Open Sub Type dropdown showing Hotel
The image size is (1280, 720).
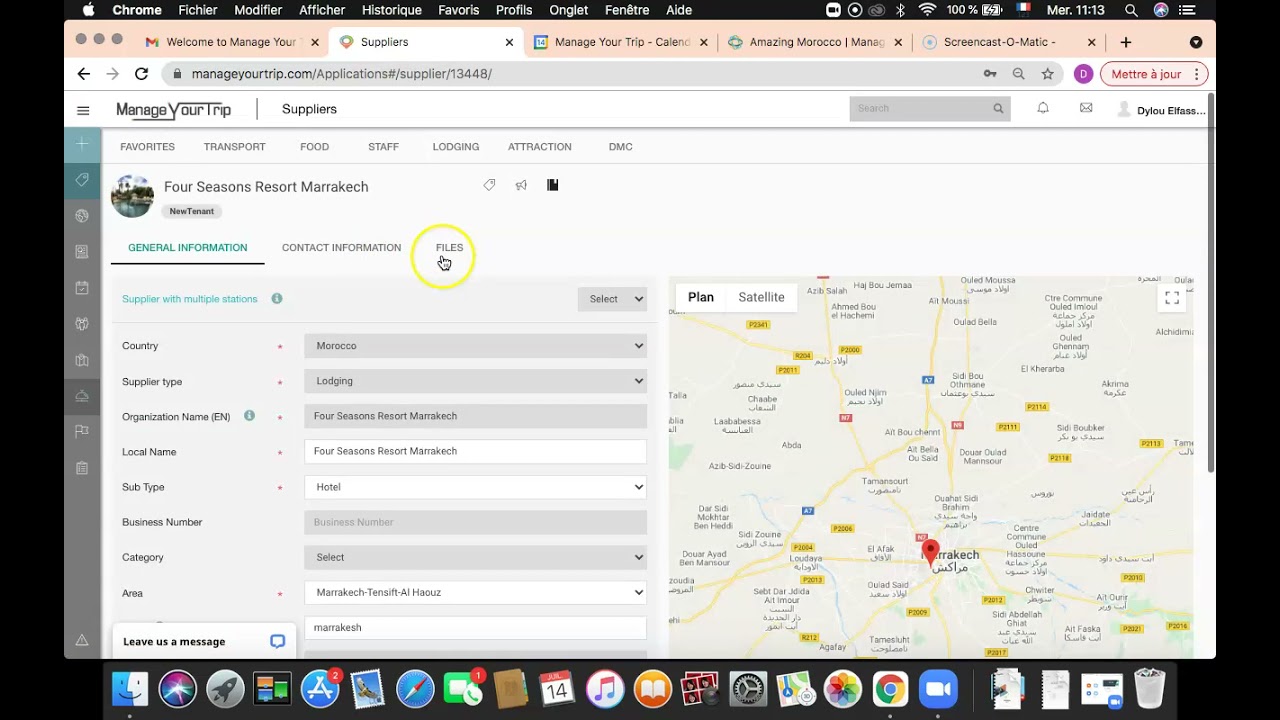coord(475,487)
